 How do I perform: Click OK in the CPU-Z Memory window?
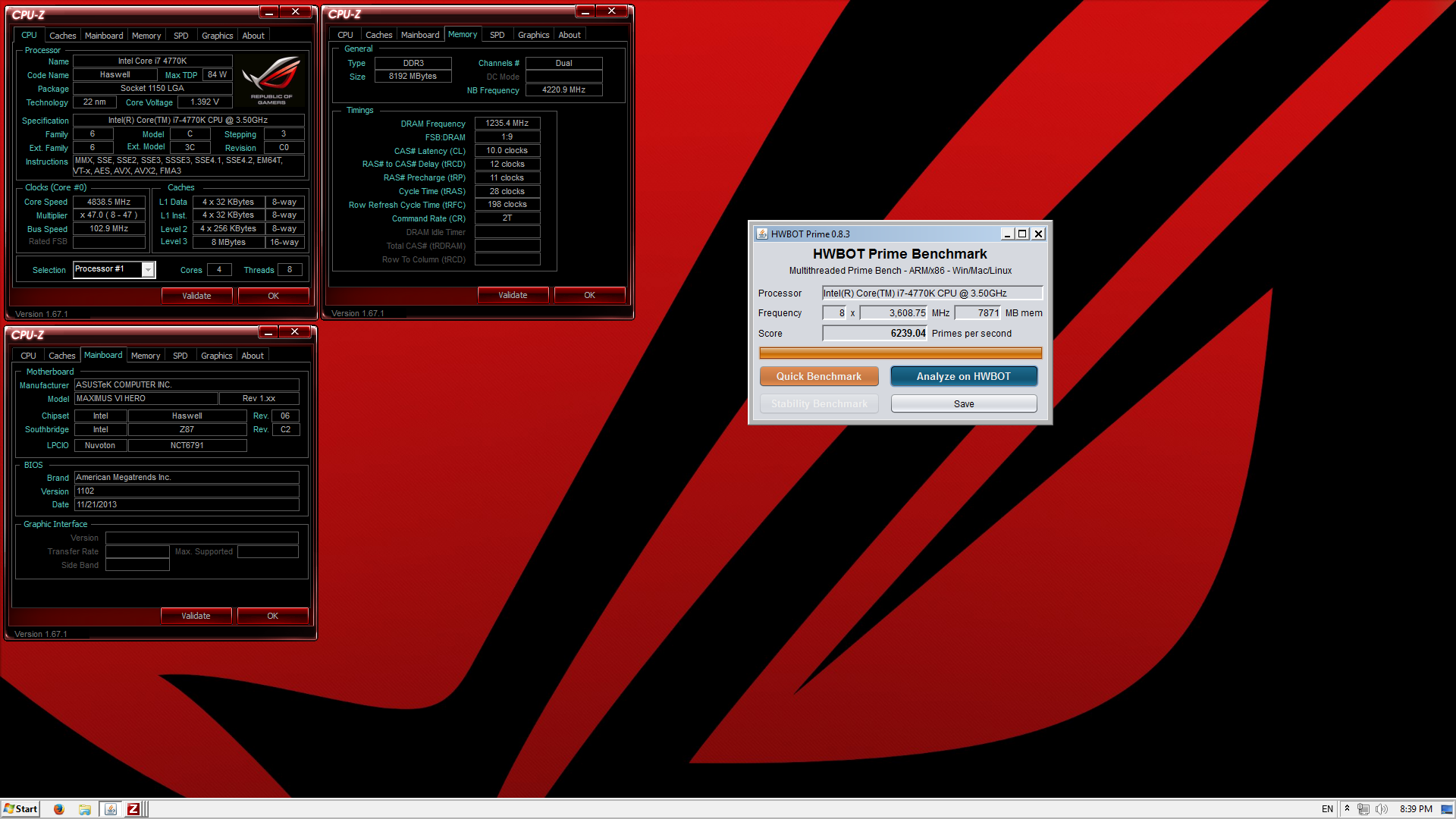(x=589, y=295)
